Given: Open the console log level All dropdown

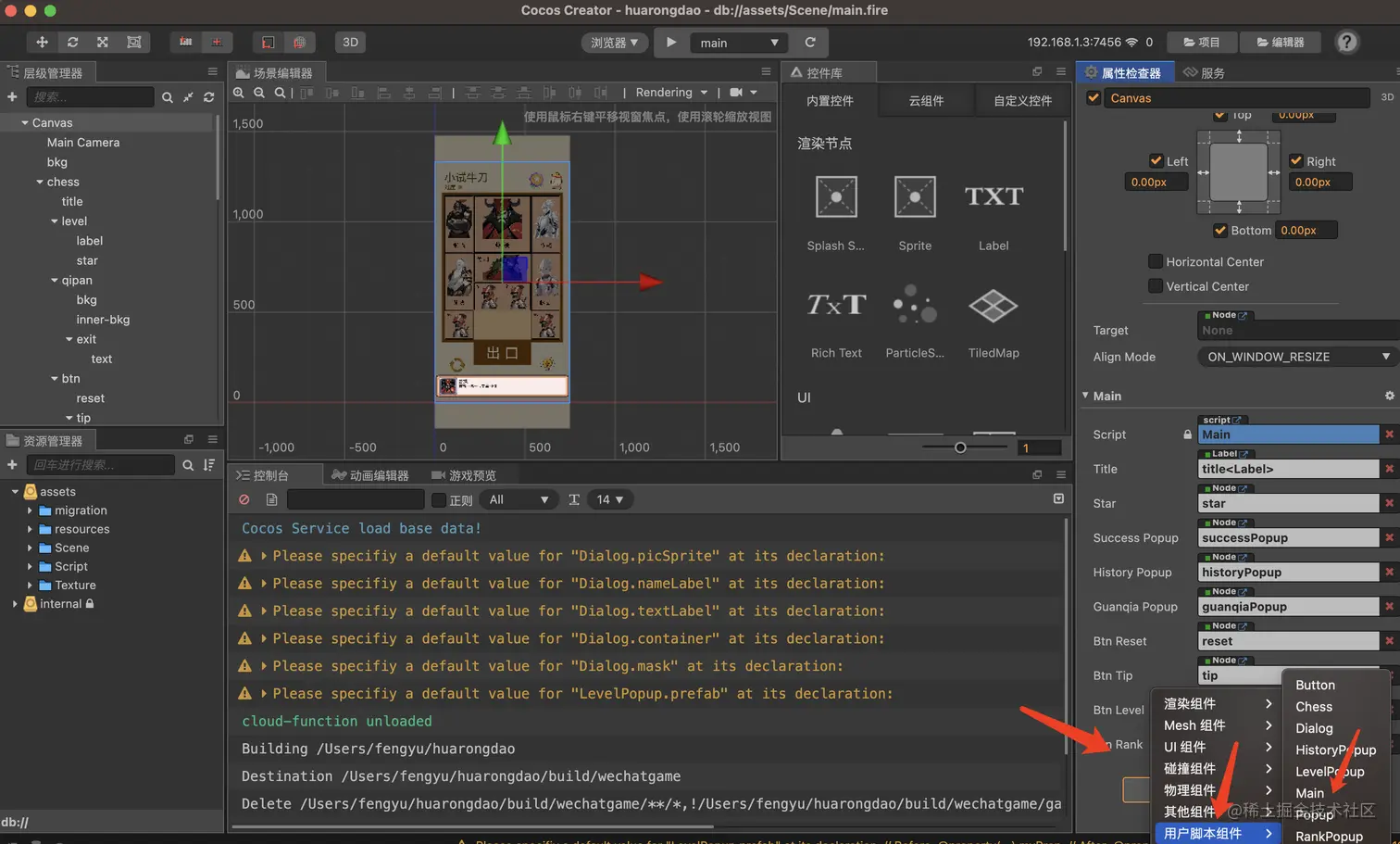Looking at the screenshot, I should coord(519,500).
